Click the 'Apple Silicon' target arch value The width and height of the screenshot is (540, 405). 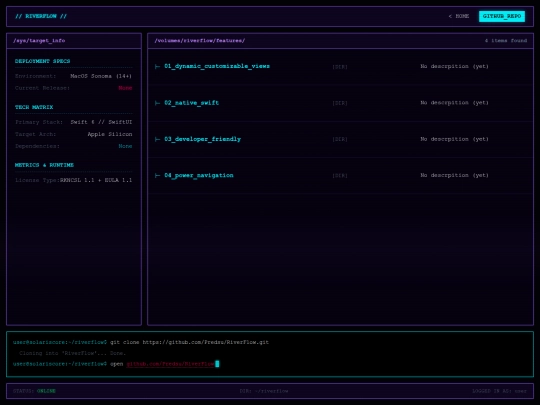(x=110, y=134)
